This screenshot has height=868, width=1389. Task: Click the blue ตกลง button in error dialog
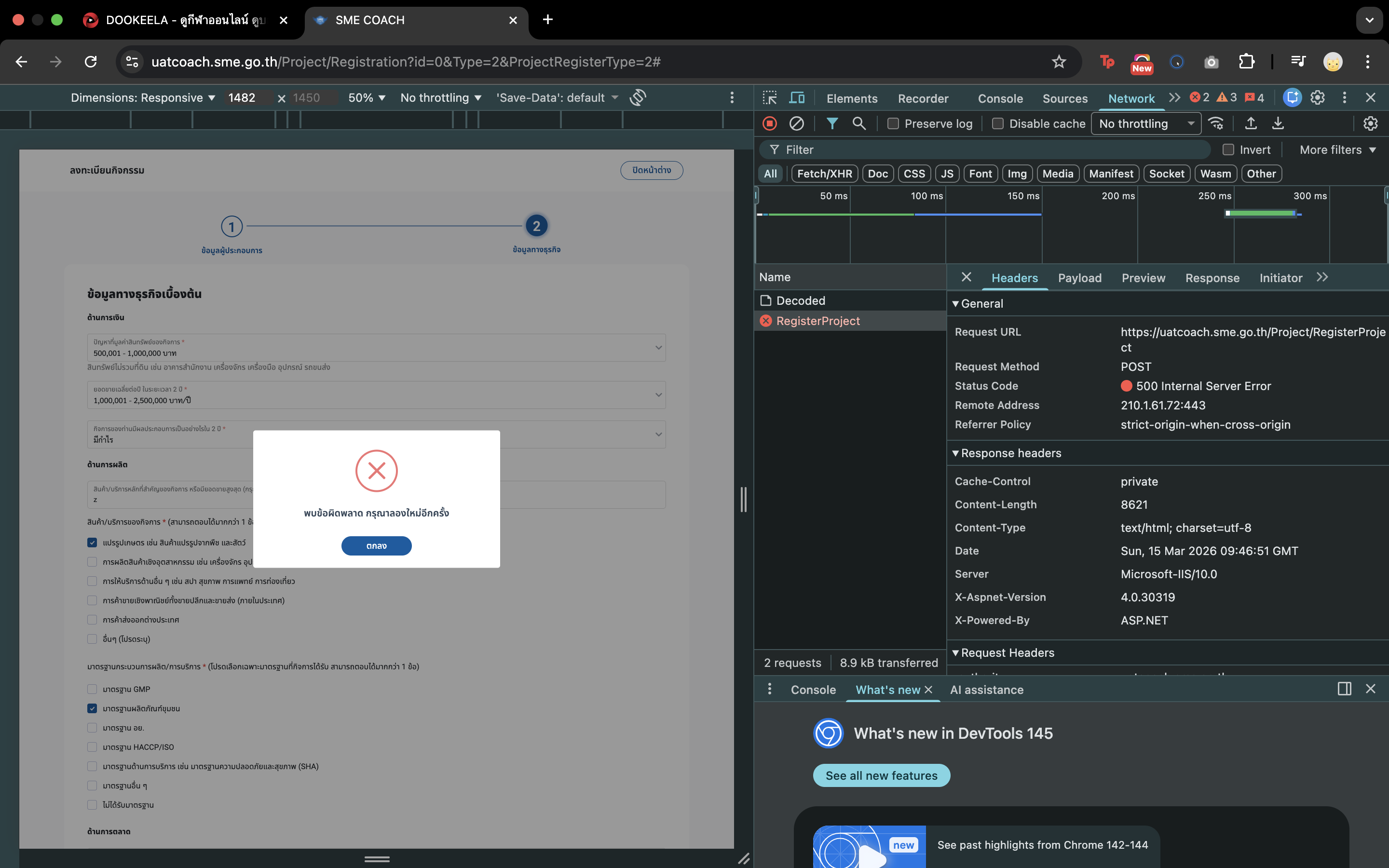click(376, 546)
